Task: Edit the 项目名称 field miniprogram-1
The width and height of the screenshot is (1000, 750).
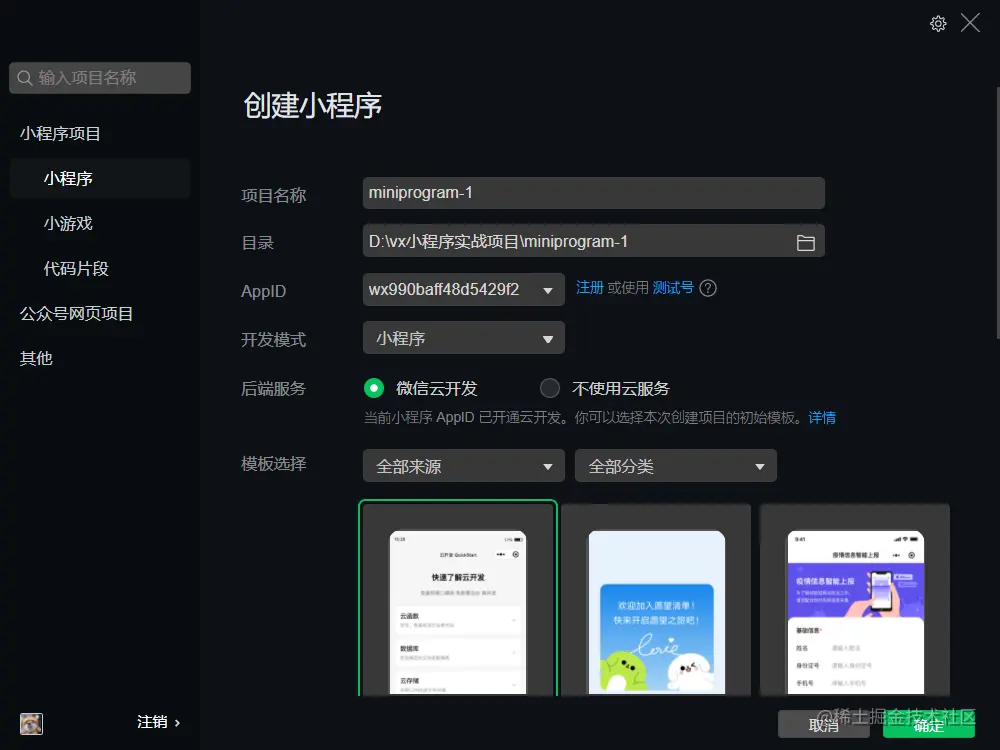Action: [x=594, y=193]
